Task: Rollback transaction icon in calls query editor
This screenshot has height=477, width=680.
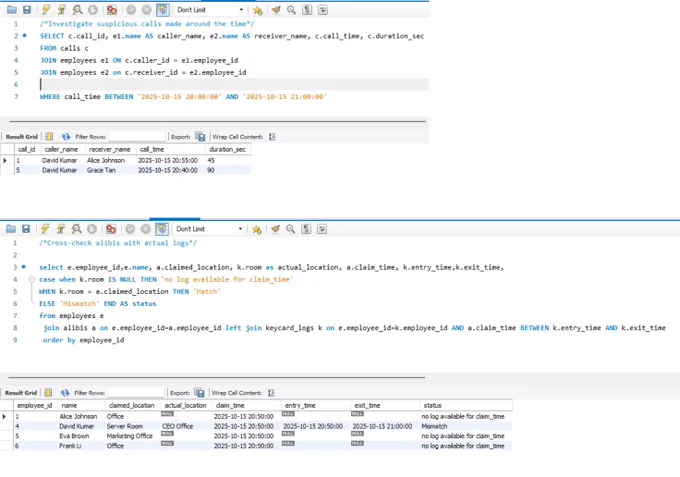Action: [147, 10]
